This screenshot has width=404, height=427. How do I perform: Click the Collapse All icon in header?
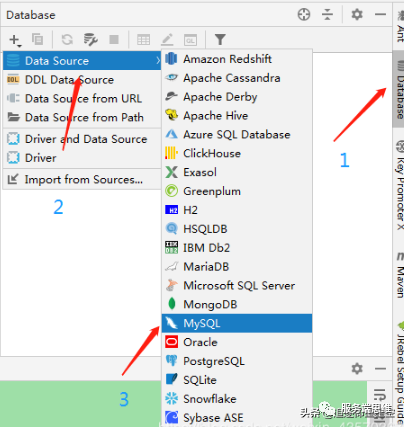coord(327,14)
